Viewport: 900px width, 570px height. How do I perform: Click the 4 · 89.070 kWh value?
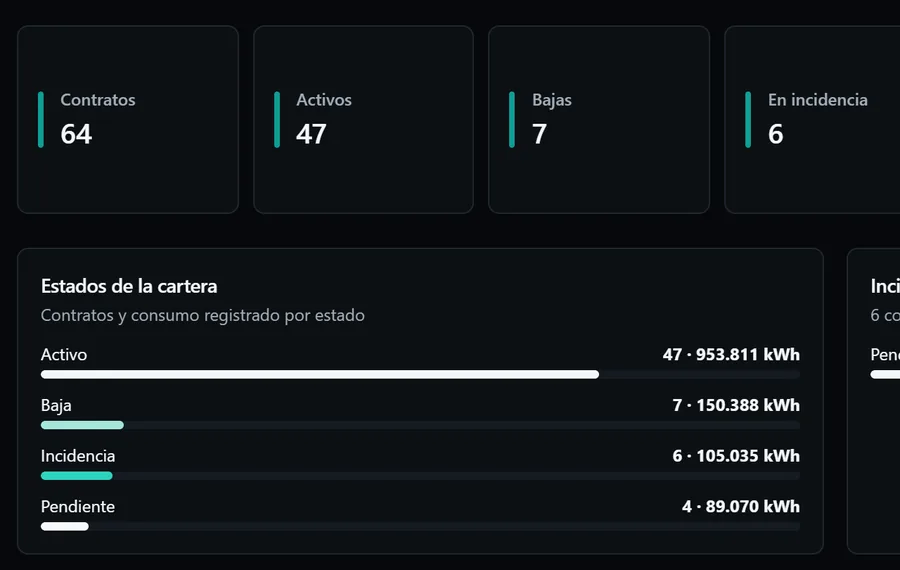point(741,506)
